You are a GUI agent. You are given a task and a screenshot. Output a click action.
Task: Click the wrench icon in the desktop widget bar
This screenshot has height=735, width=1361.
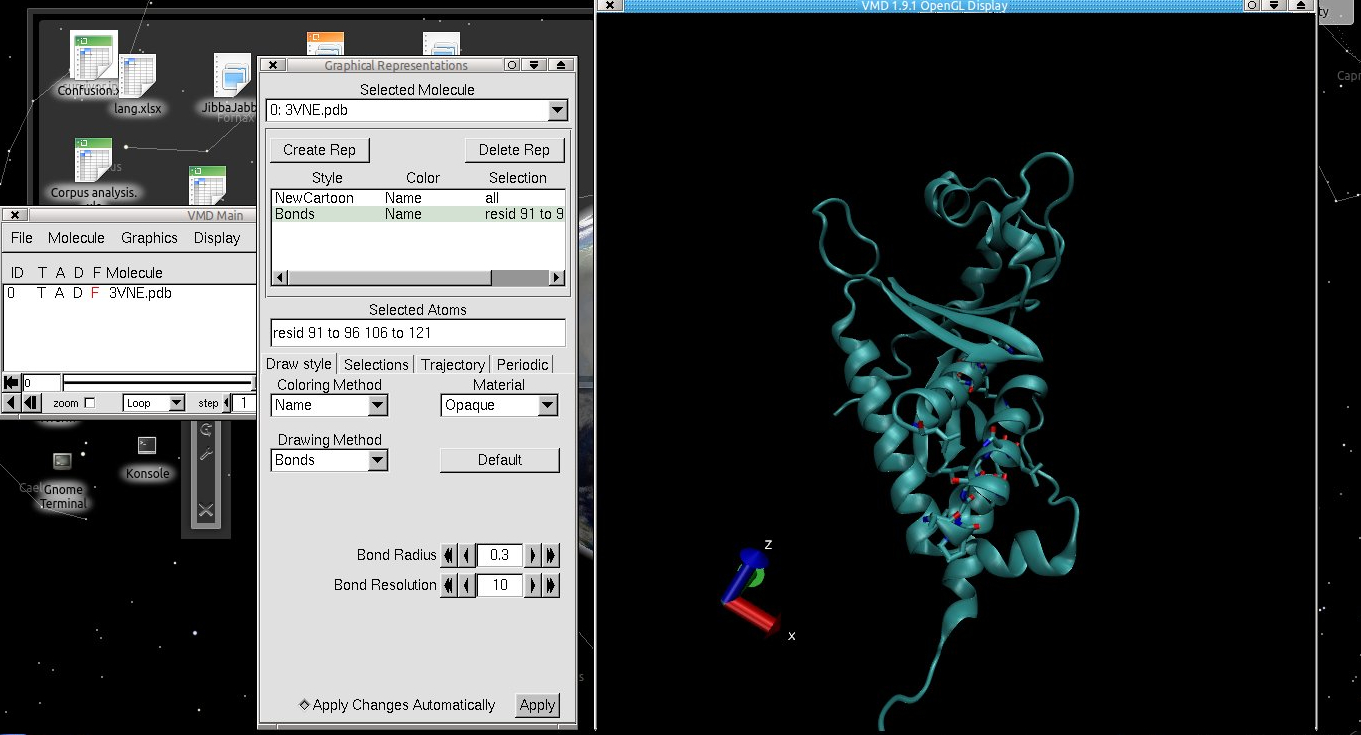[206, 455]
